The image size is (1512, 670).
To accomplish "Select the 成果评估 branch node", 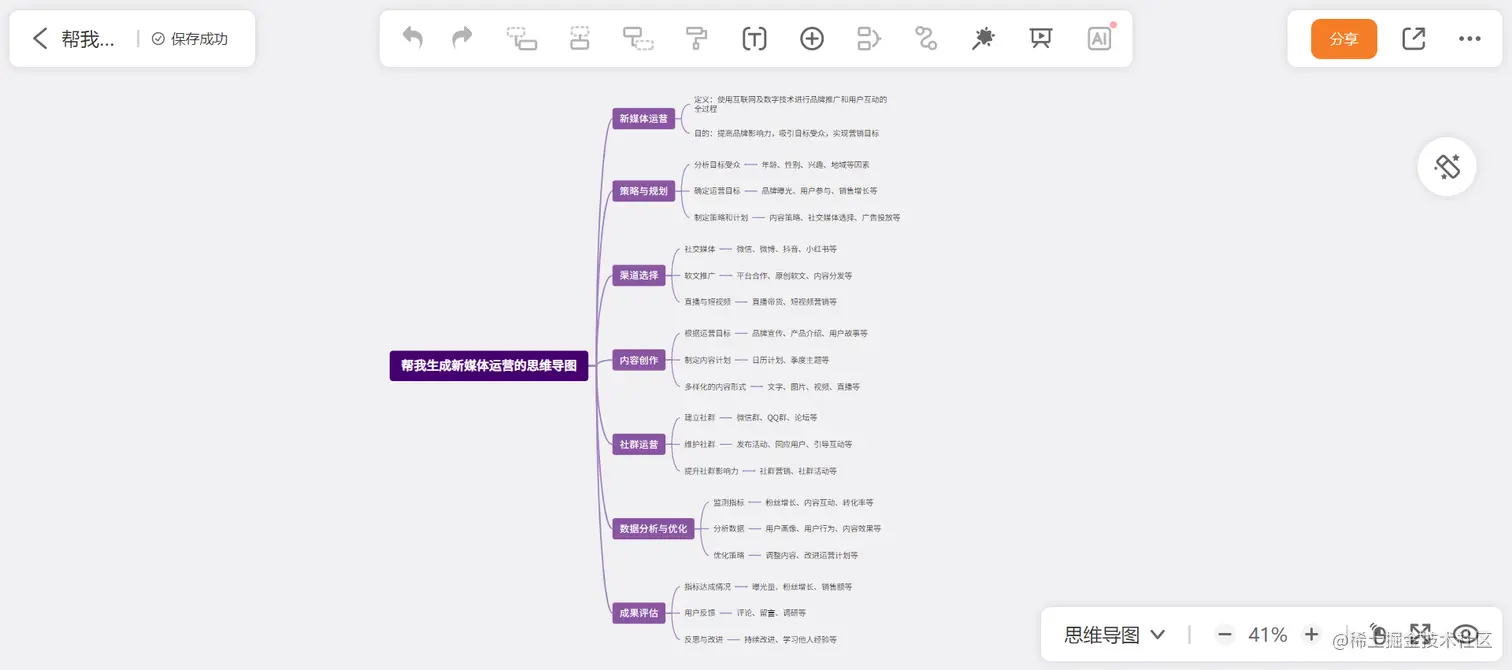I will pyautogui.click(x=639, y=613).
